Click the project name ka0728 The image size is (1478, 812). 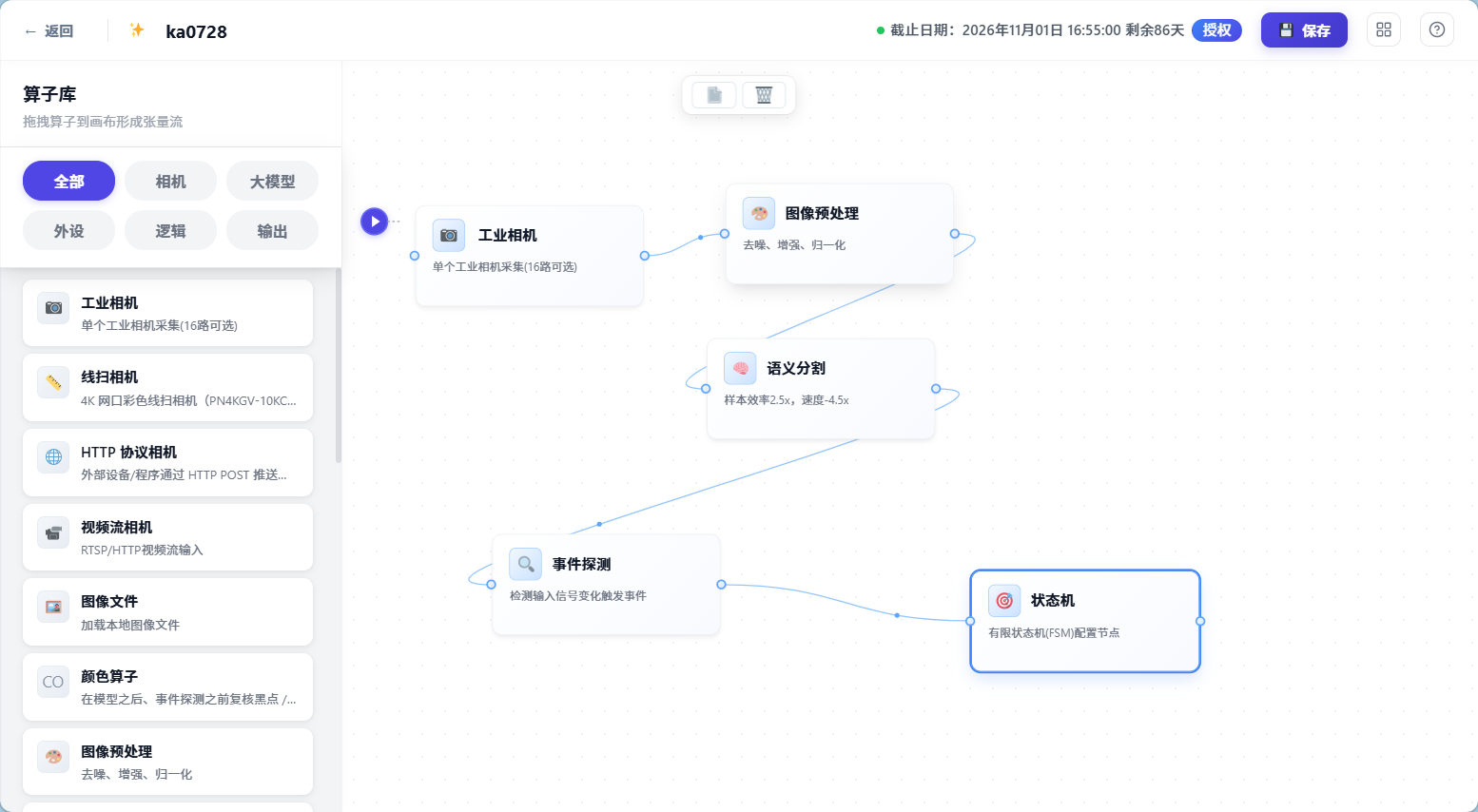(196, 31)
